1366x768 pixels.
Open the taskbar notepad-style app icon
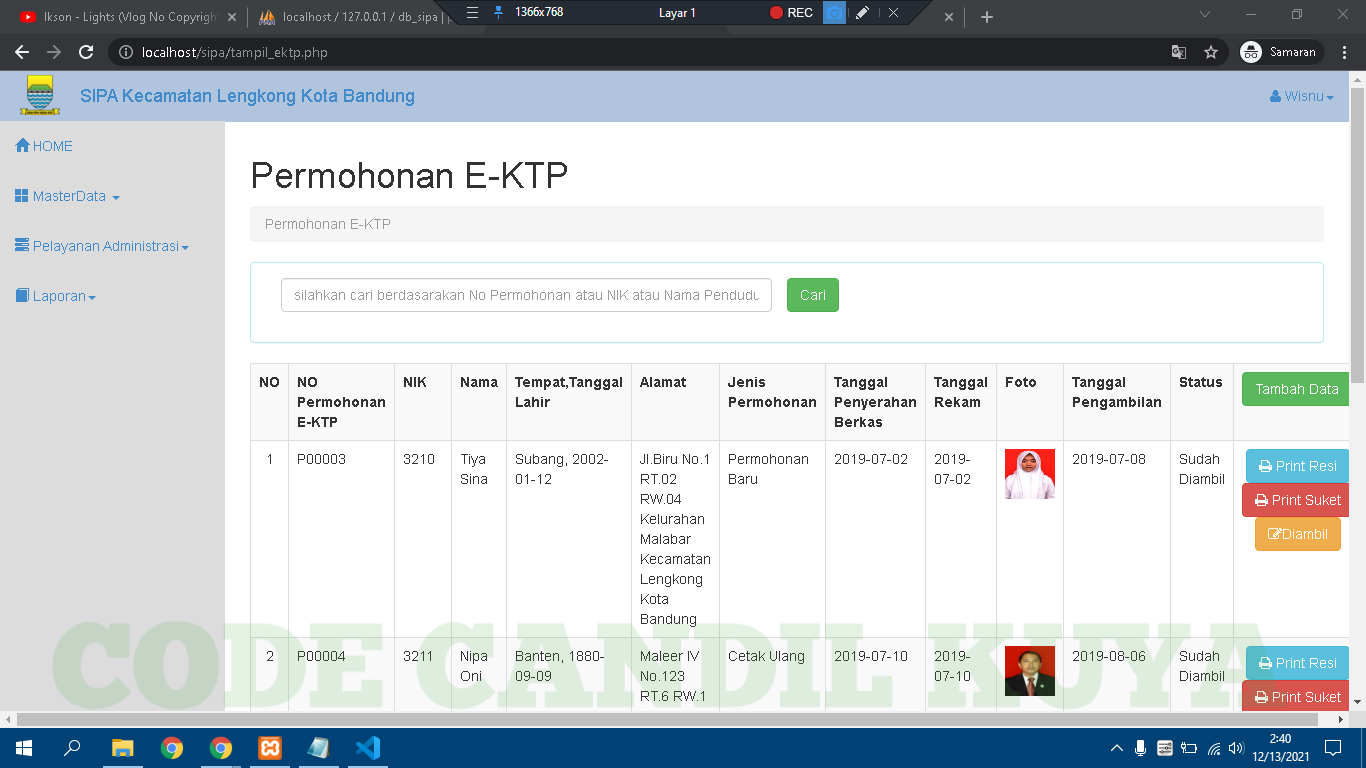318,747
